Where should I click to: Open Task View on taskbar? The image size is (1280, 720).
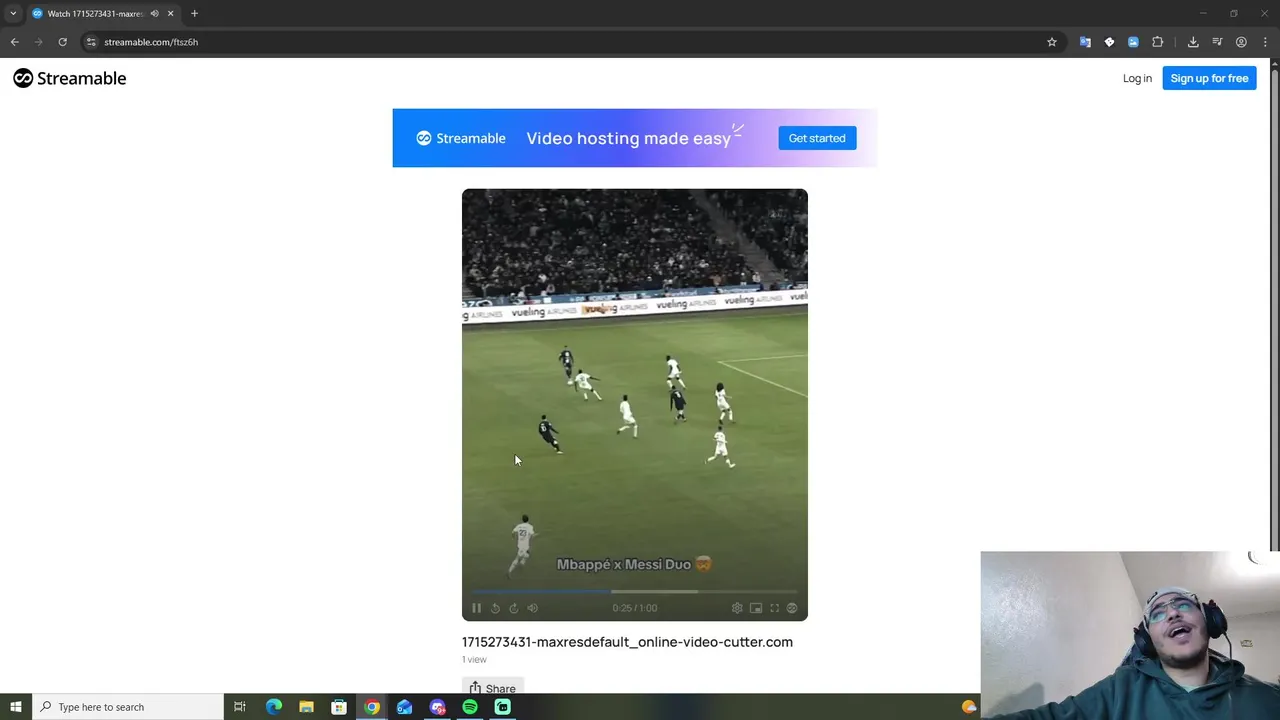pyautogui.click(x=240, y=707)
